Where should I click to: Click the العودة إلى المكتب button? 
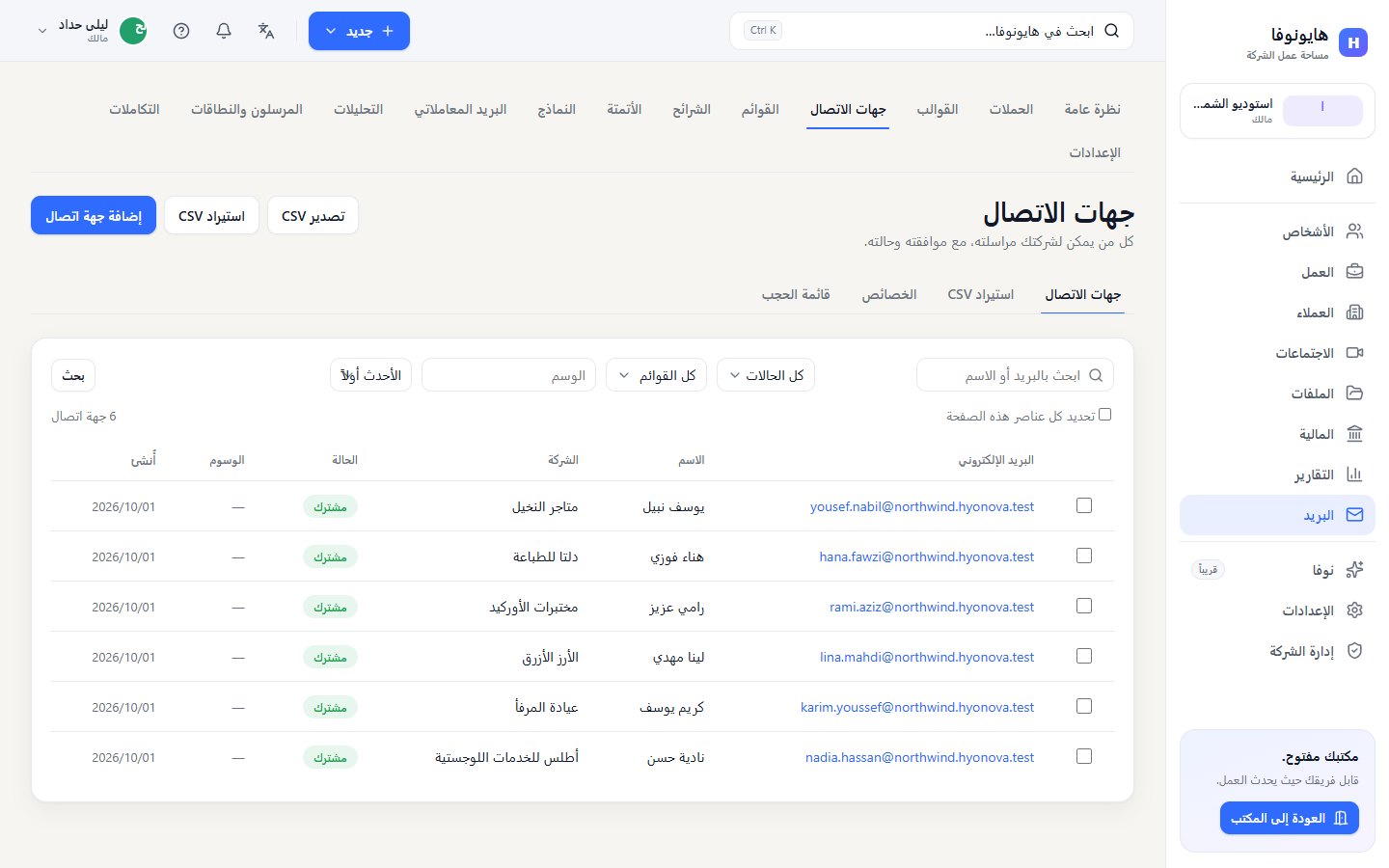1290,818
